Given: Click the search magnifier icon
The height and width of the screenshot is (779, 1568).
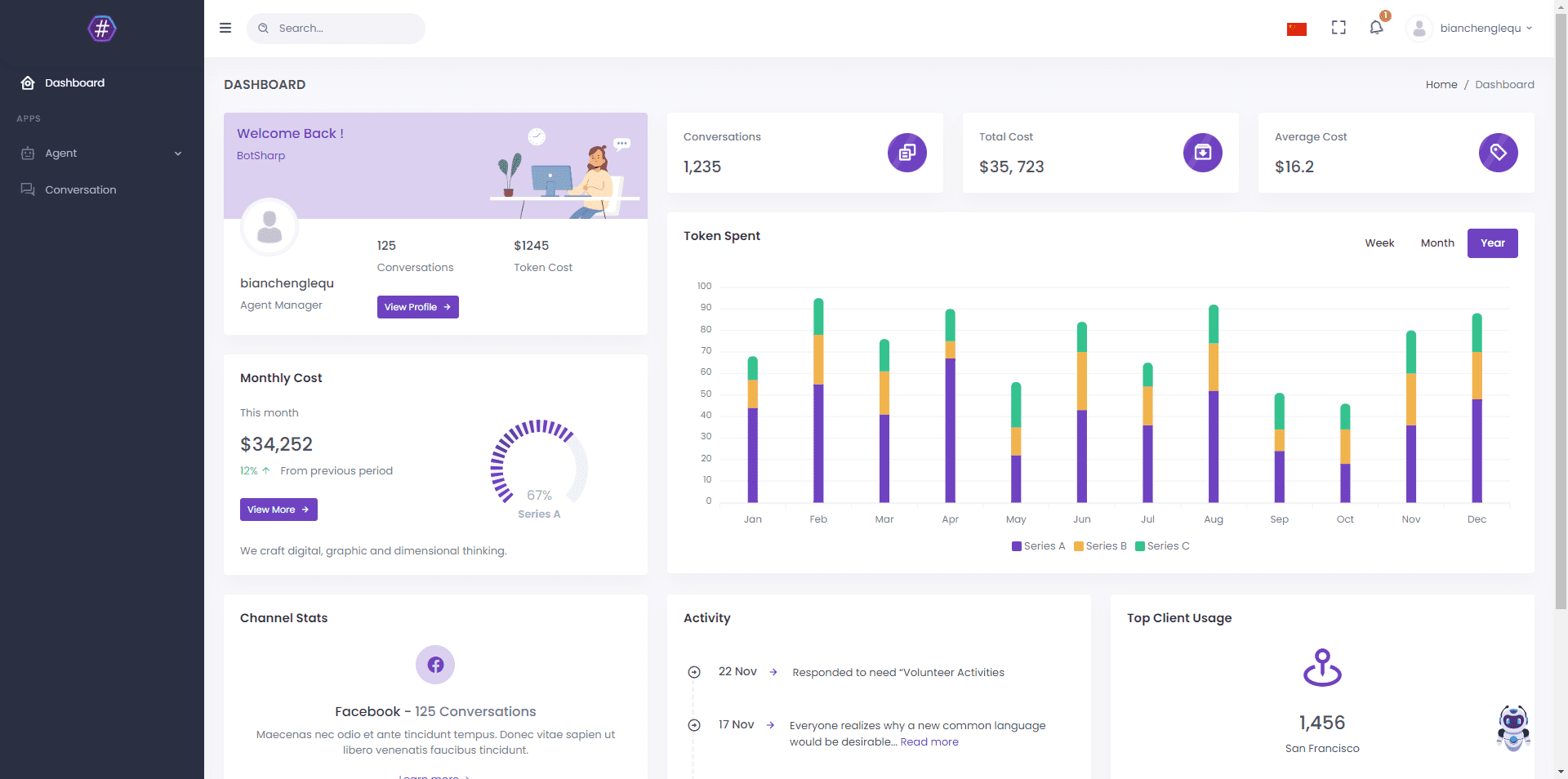Looking at the screenshot, I should (x=263, y=28).
